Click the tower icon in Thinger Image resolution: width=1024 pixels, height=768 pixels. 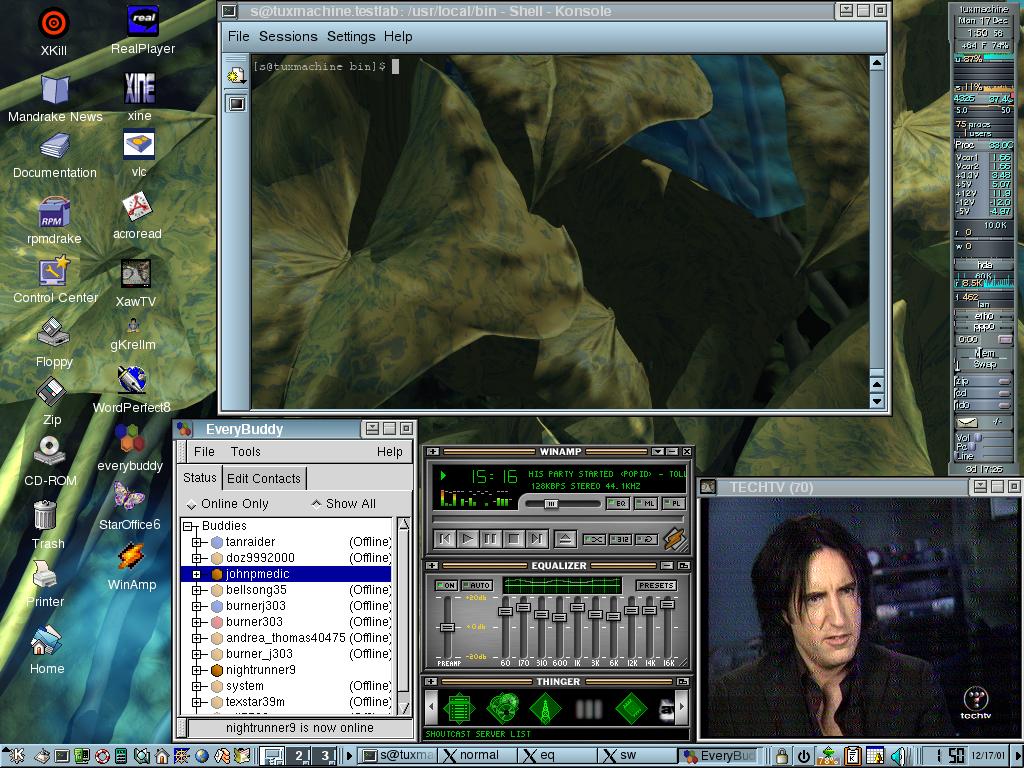[545, 708]
